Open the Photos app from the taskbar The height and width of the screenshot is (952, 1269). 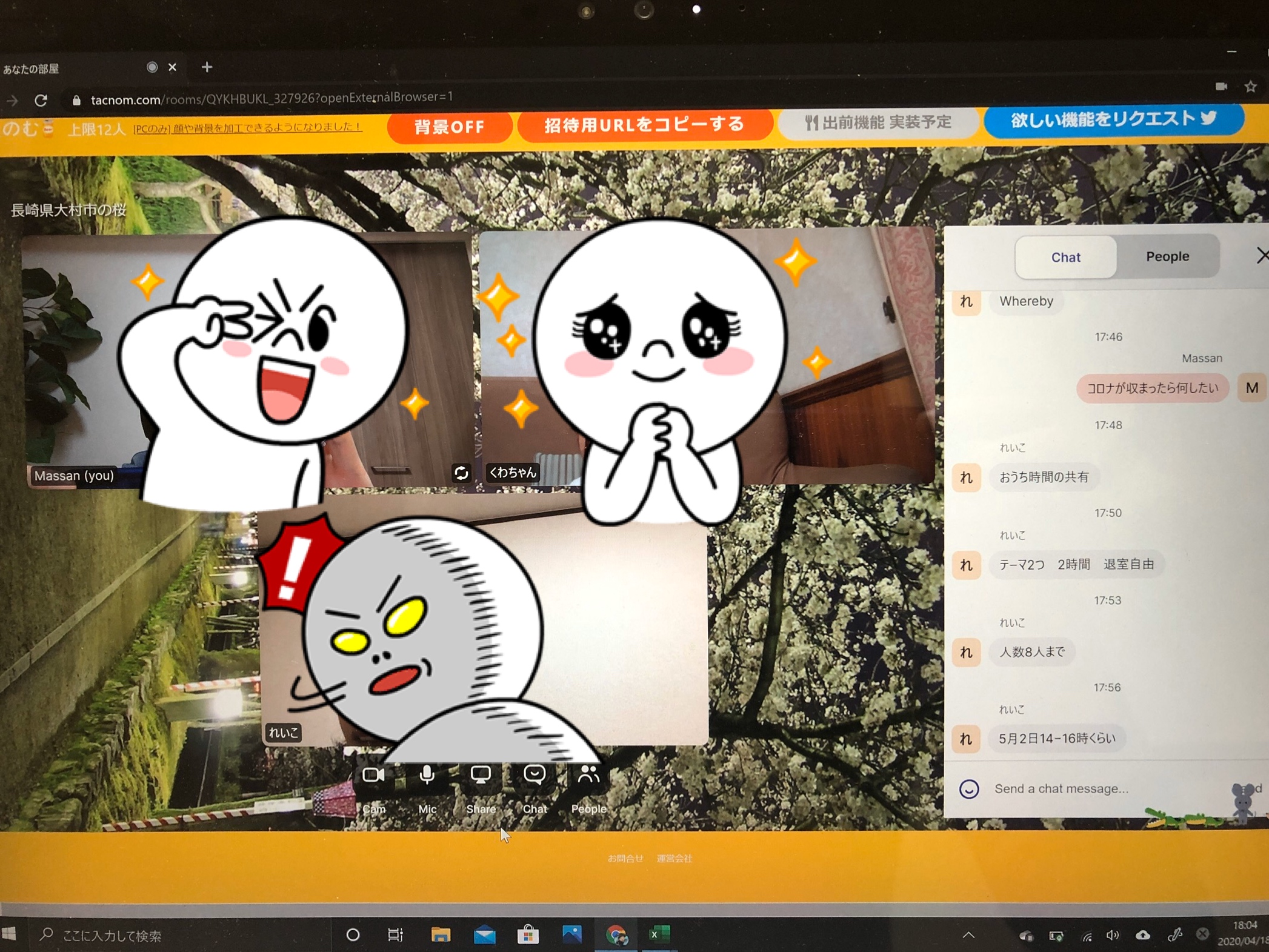point(571,934)
